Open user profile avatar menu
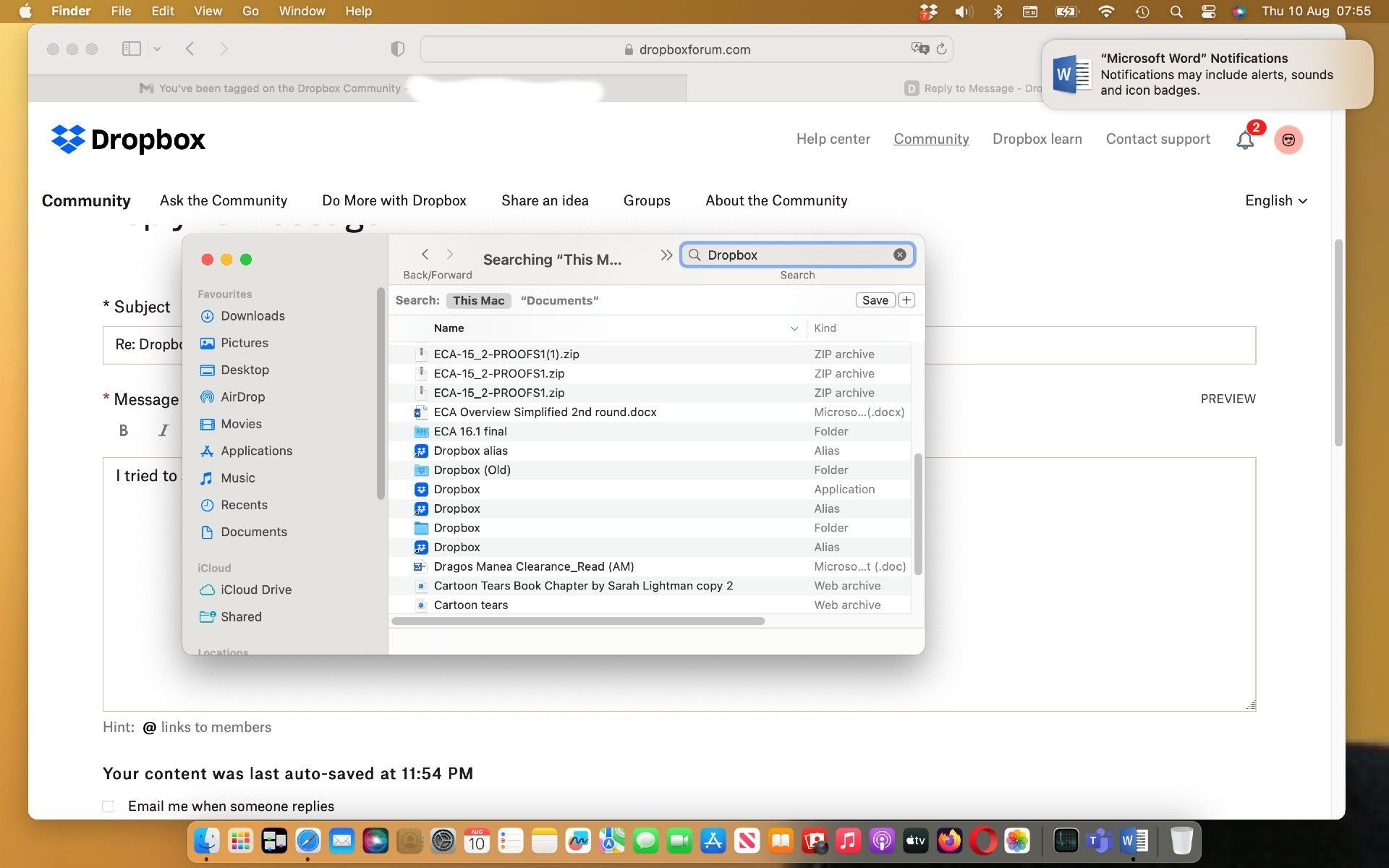1389x868 pixels. [1288, 140]
